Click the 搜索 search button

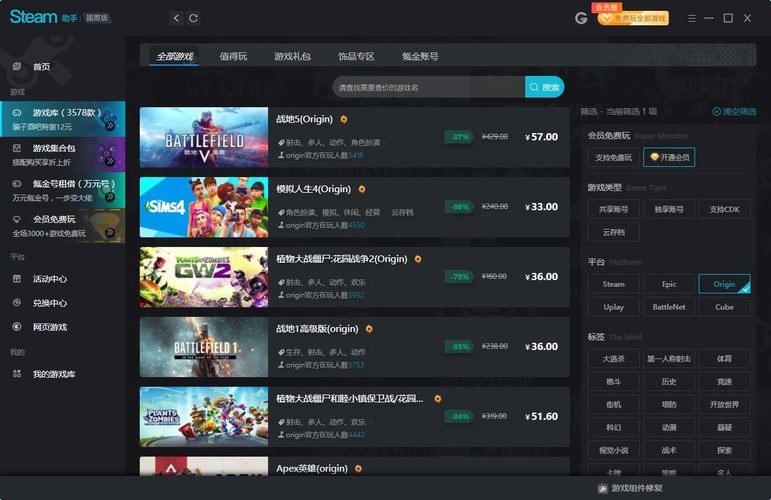pyautogui.click(x=544, y=87)
